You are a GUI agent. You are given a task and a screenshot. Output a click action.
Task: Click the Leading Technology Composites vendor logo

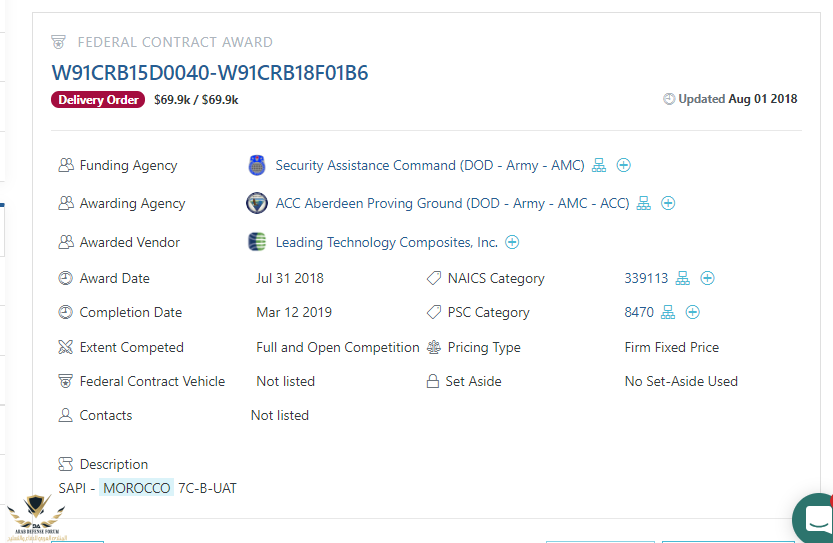click(x=257, y=242)
